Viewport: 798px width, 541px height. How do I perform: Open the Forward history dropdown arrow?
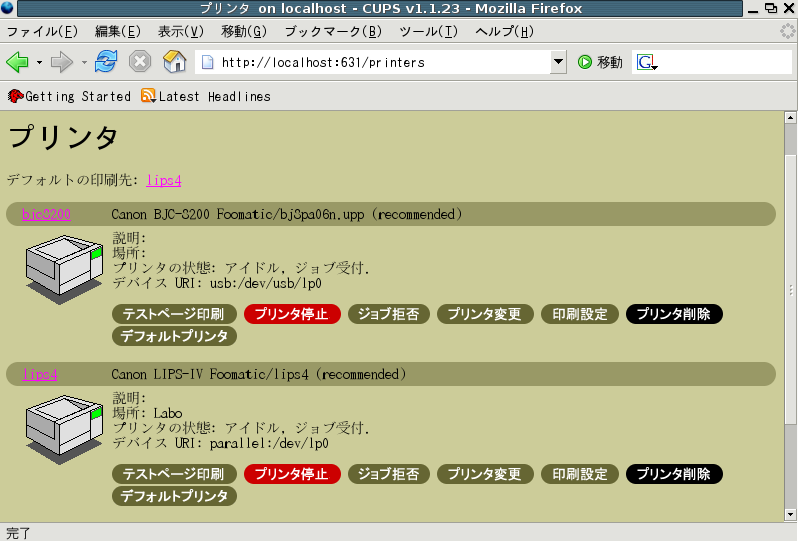[x=84, y=63]
